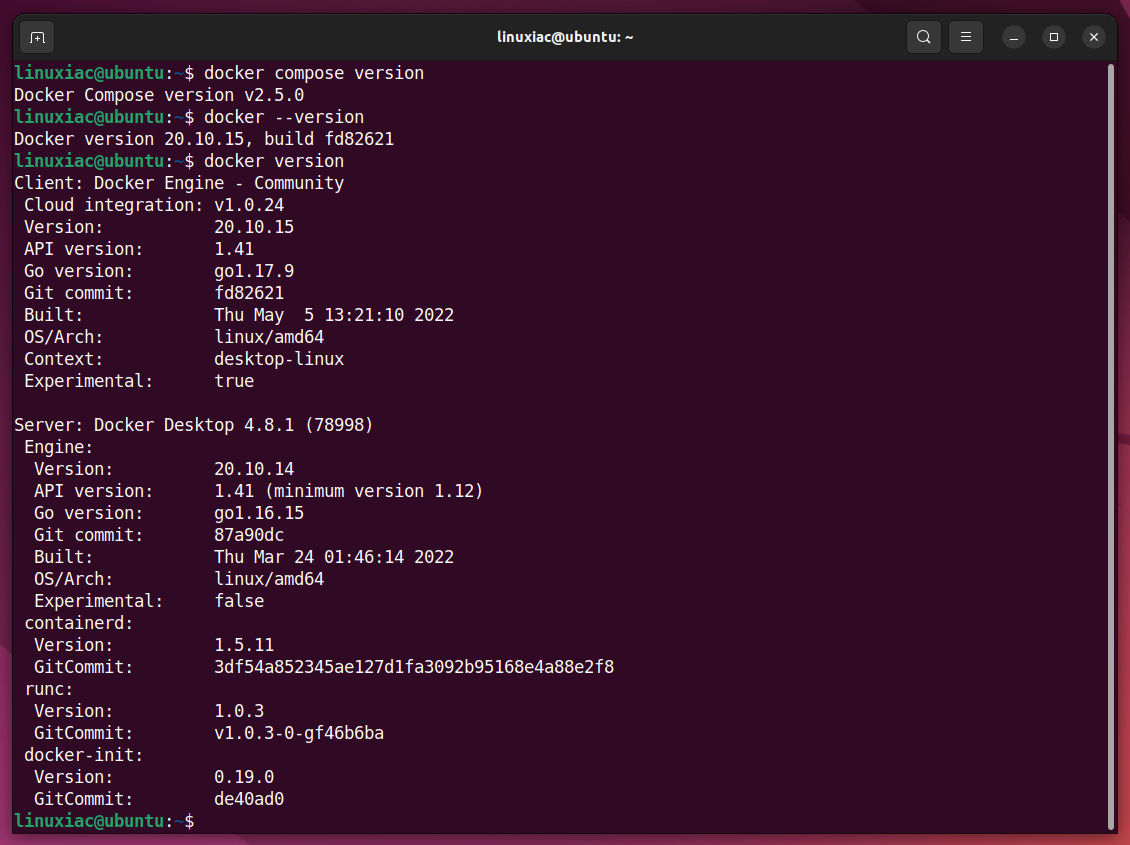Minimize the terminal window

(1013, 37)
